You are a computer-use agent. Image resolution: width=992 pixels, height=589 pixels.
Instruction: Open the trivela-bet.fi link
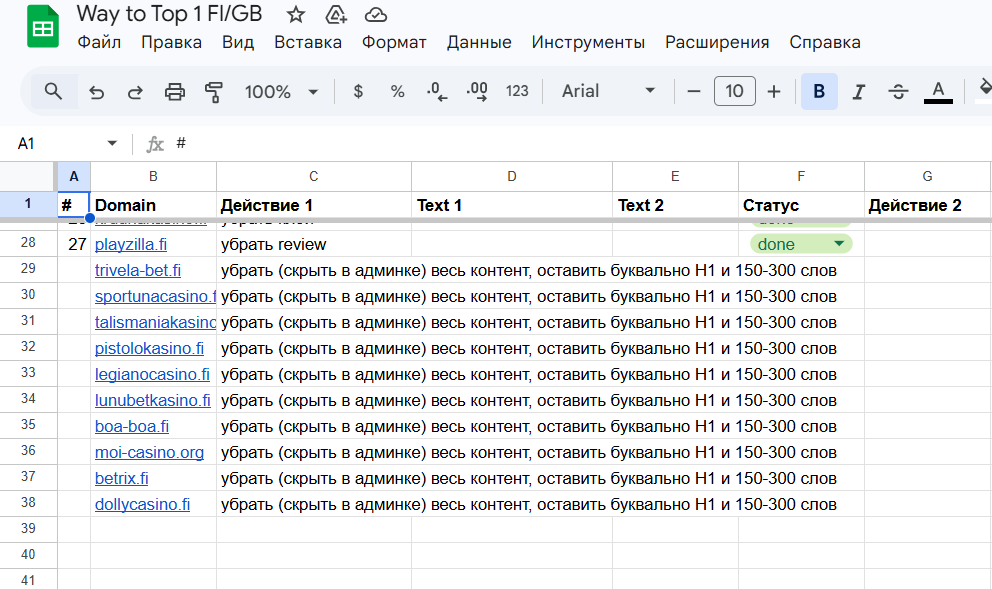[x=138, y=270]
